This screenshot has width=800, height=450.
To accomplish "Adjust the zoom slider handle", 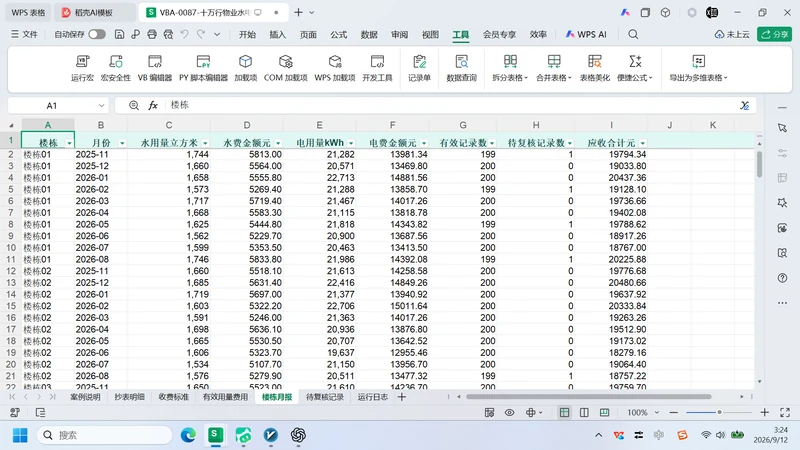I will pos(719,412).
